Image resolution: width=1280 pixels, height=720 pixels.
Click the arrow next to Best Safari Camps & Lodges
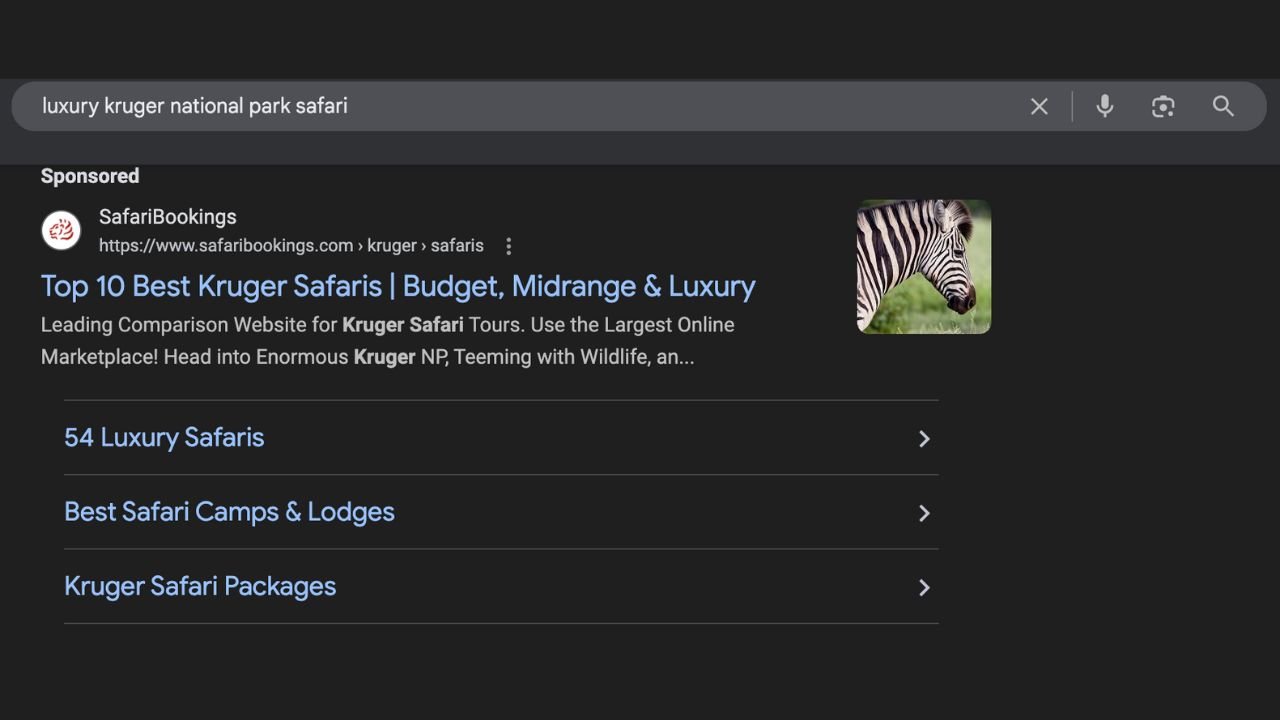(x=924, y=513)
